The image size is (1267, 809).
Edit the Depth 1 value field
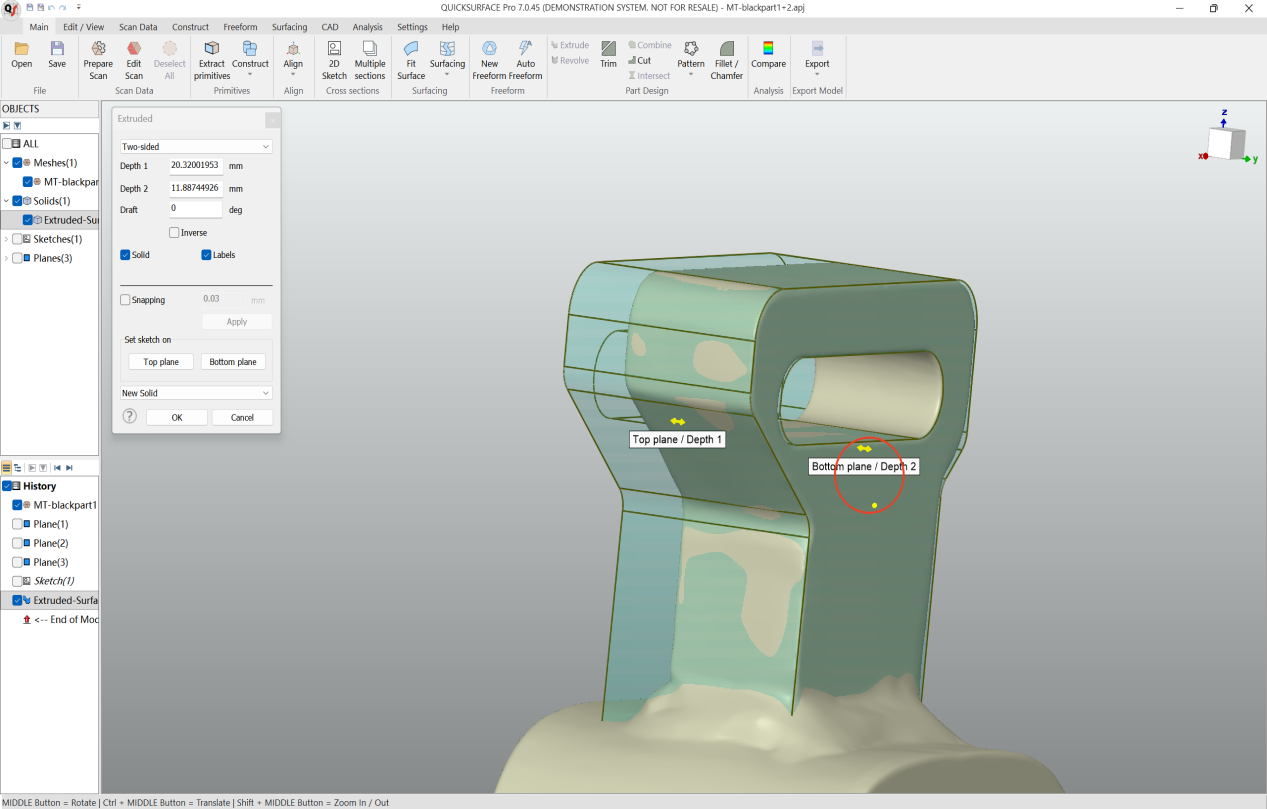196,166
